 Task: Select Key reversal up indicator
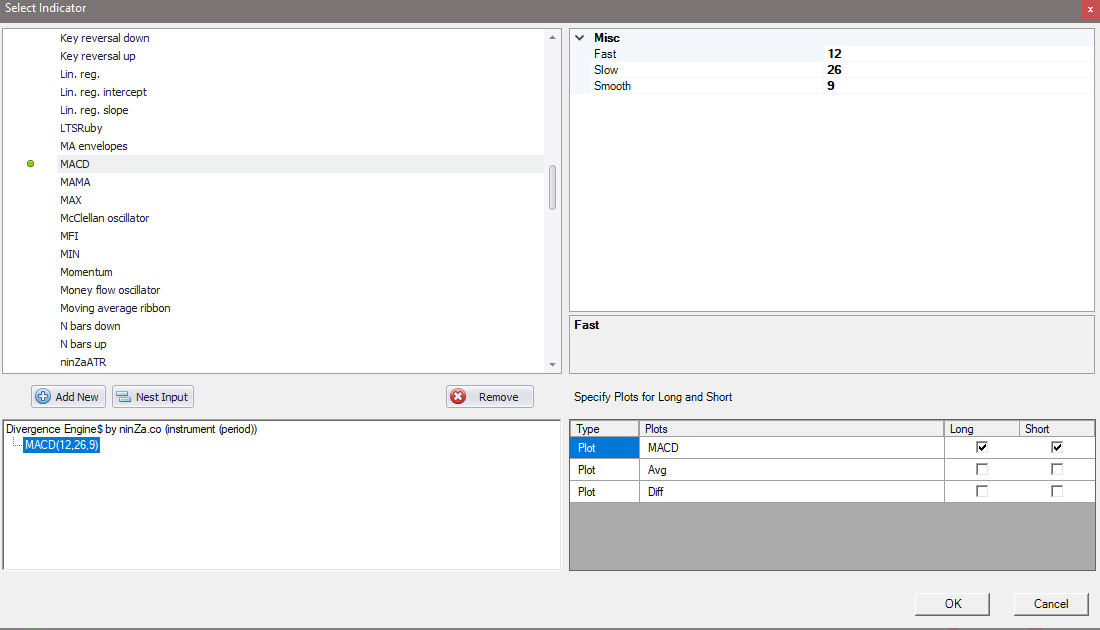pos(98,56)
